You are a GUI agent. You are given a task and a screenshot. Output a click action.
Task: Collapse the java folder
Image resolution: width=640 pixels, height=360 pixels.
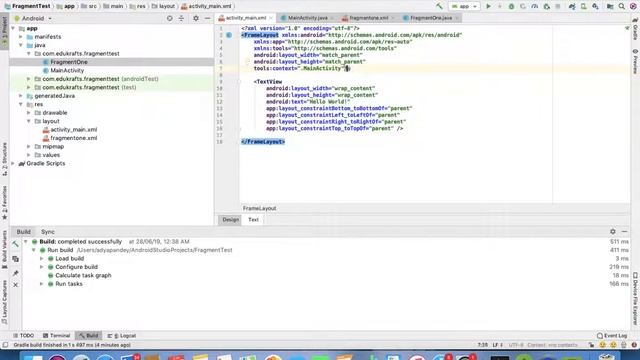pyautogui.click(x=21, y=45)
